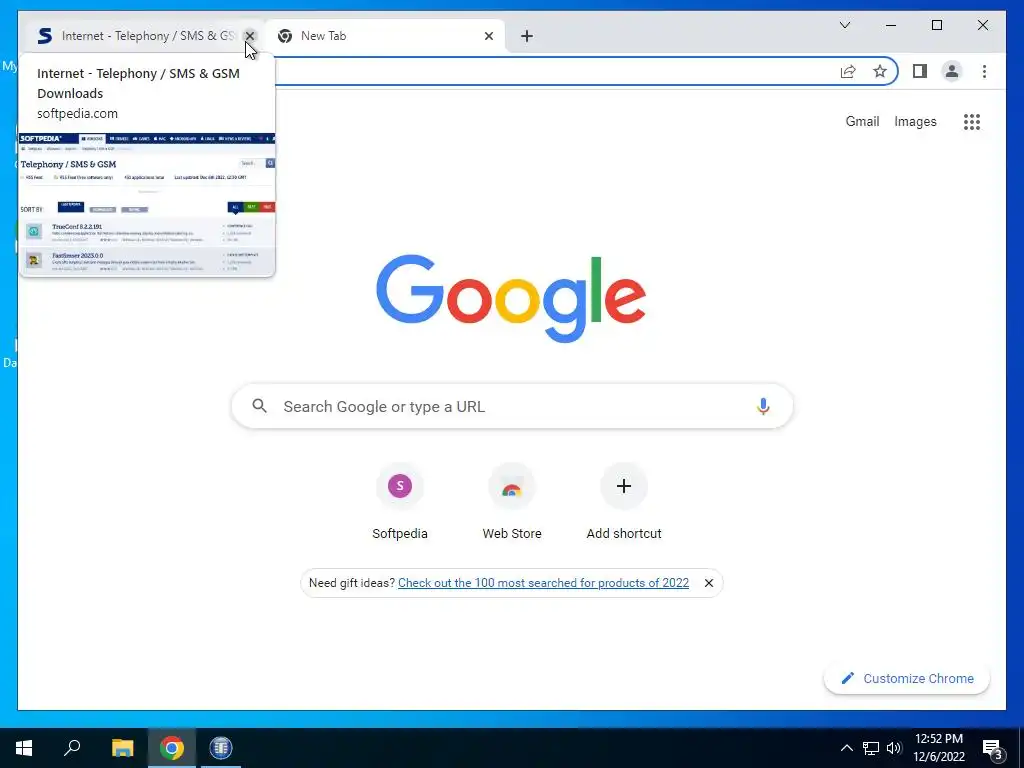1024x768 pixels.
Task: Open a new tab with plus button
Action: pyautogui.click(x=527, y=36)
